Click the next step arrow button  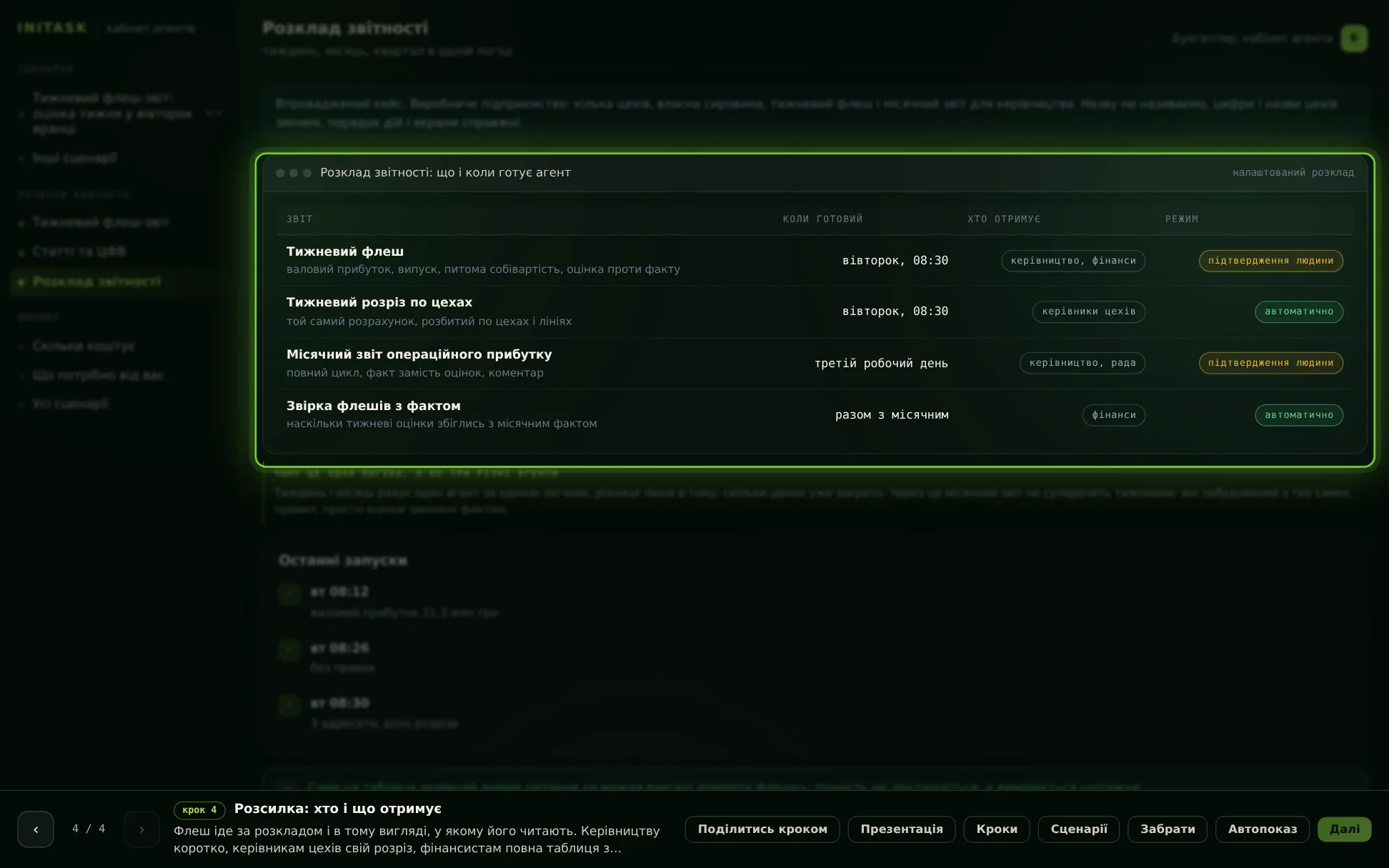click(141, 829)
